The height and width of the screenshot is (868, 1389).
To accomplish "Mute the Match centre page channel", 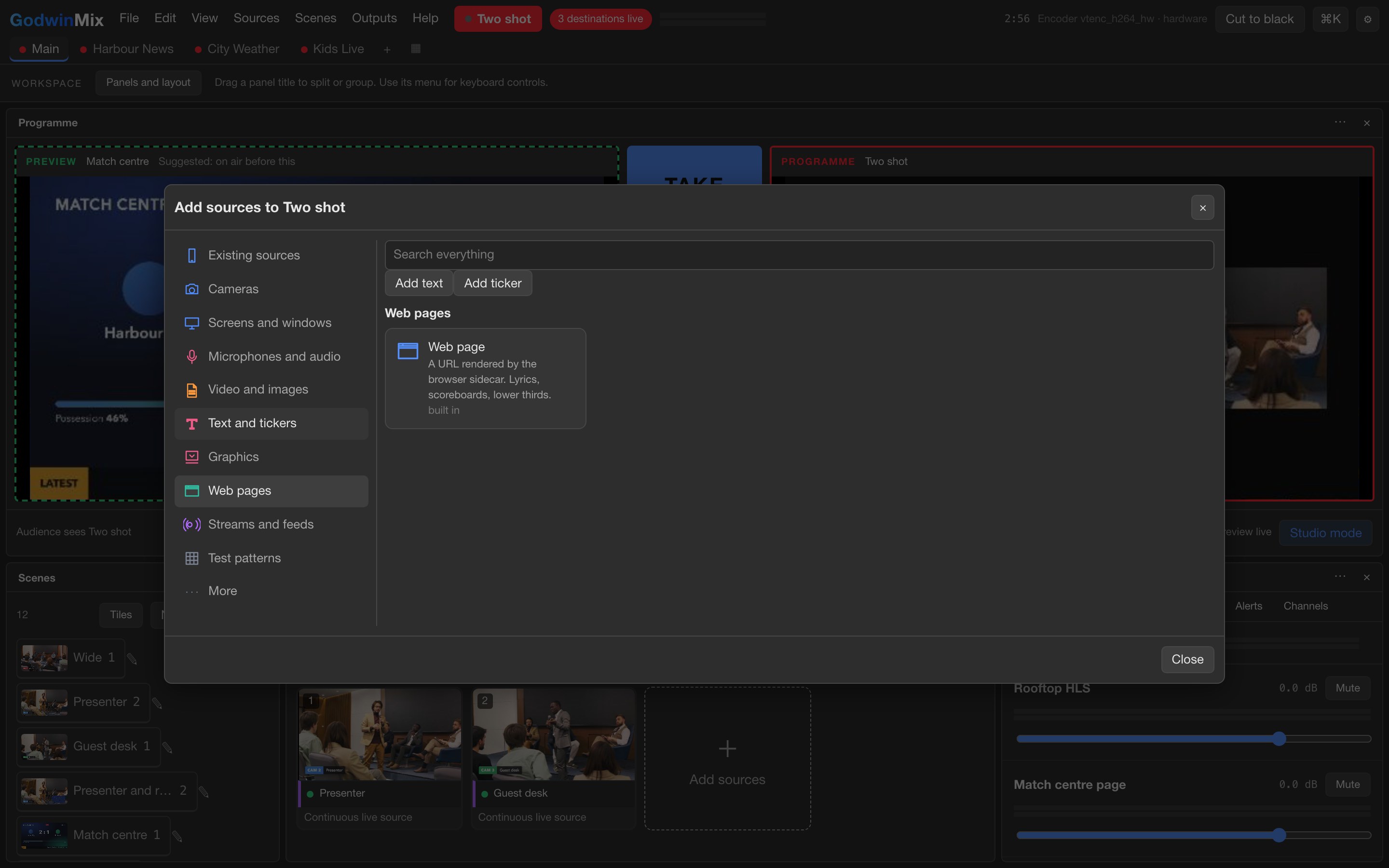I will (1347, 784).
